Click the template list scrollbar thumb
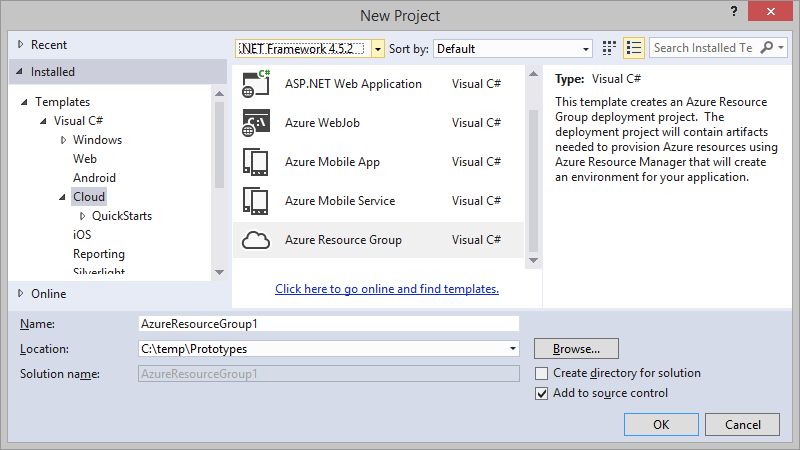 (x=533, y=181)
